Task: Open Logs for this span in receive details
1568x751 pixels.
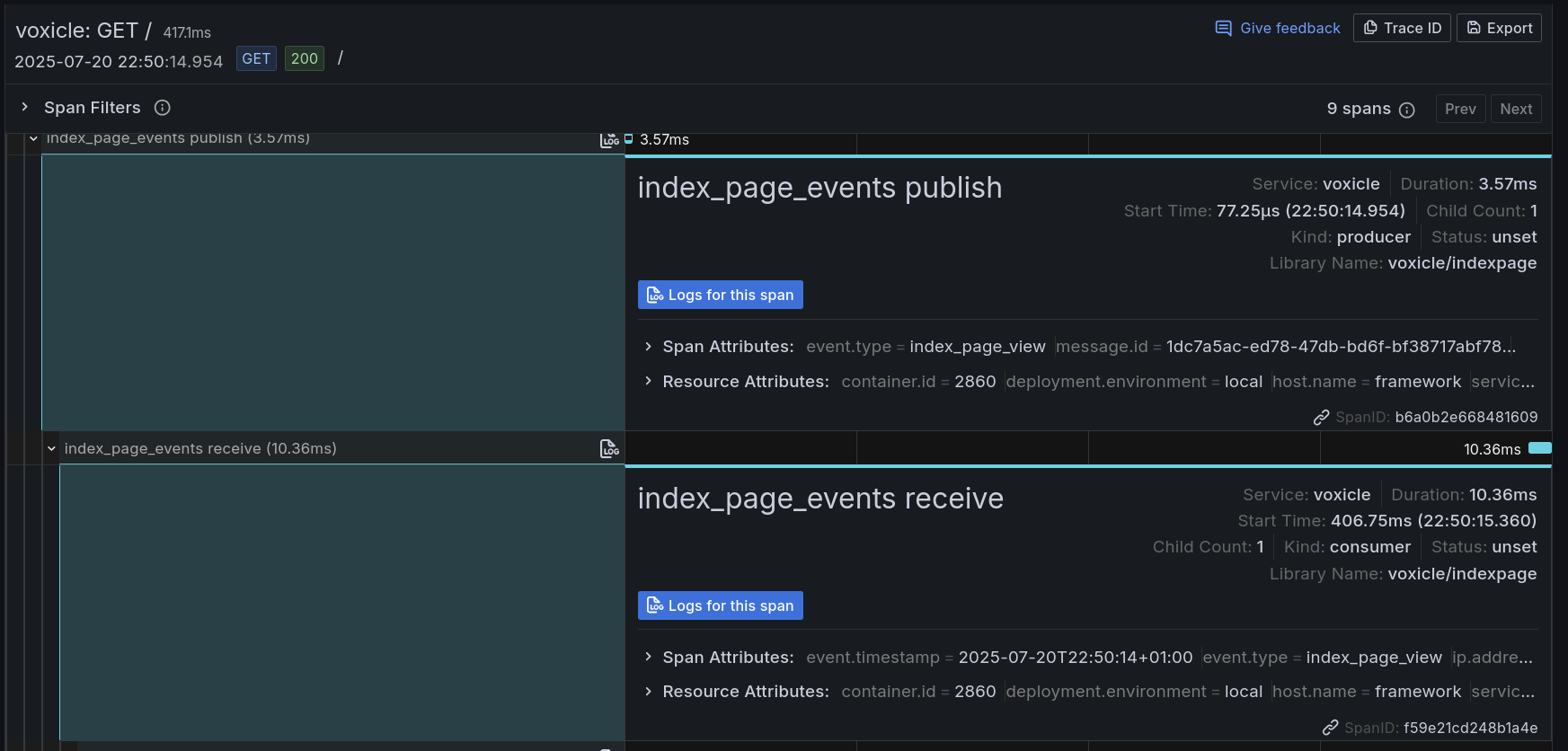Action: (x=720, y=605)
